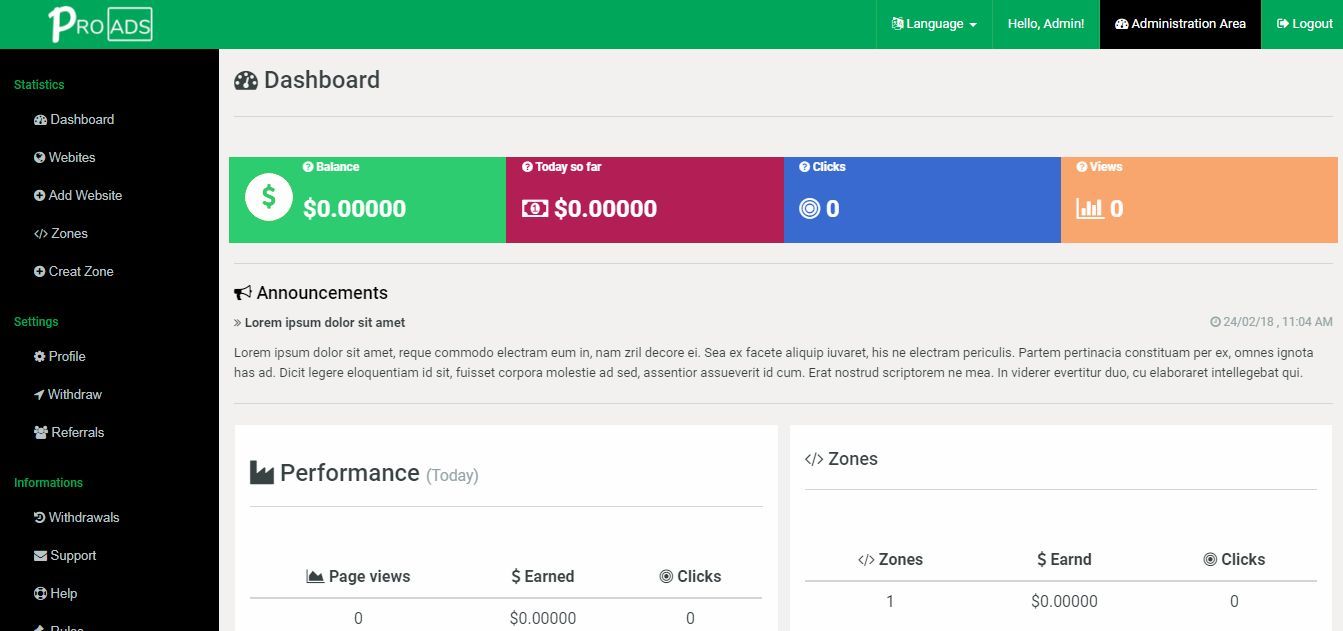
Task: Select Add Website in the sidebar
Action: click(78, 195)
